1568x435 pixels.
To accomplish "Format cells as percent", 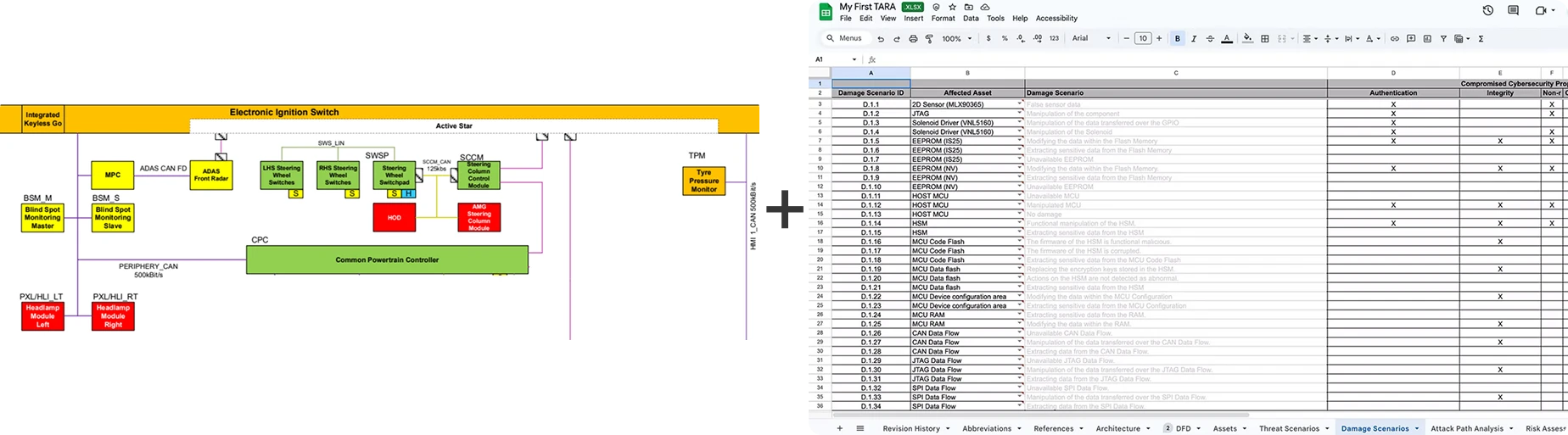I will coord(1005,38).
